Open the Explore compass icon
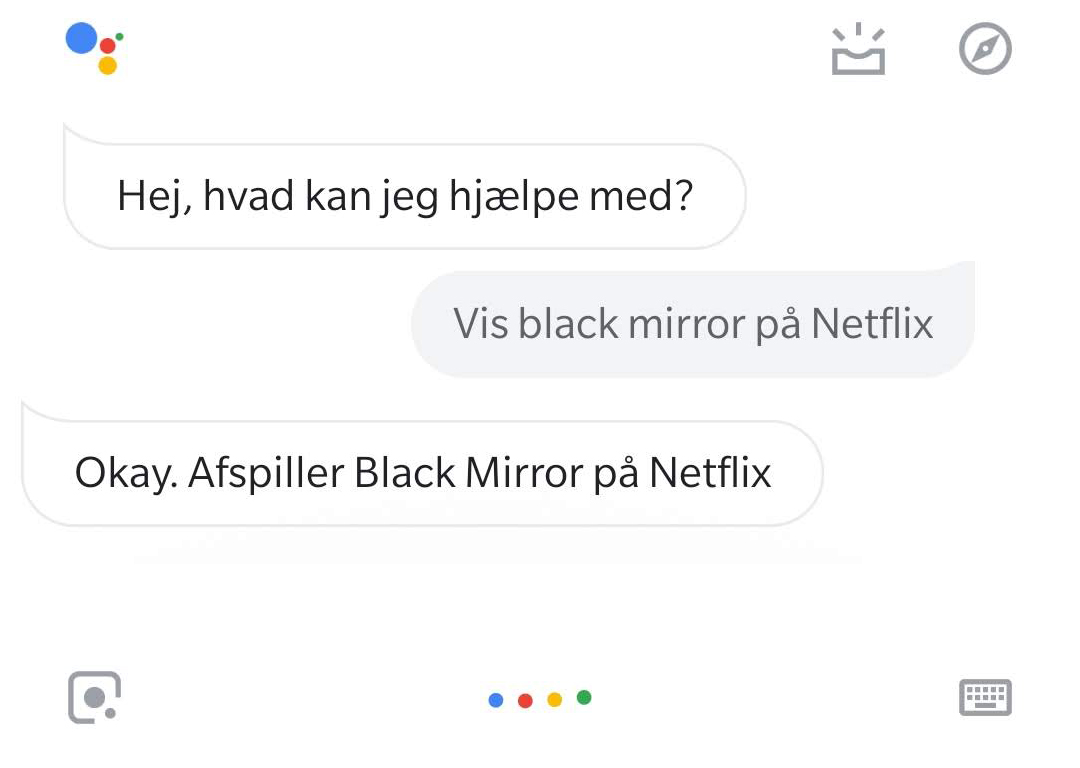 [985, 49]
